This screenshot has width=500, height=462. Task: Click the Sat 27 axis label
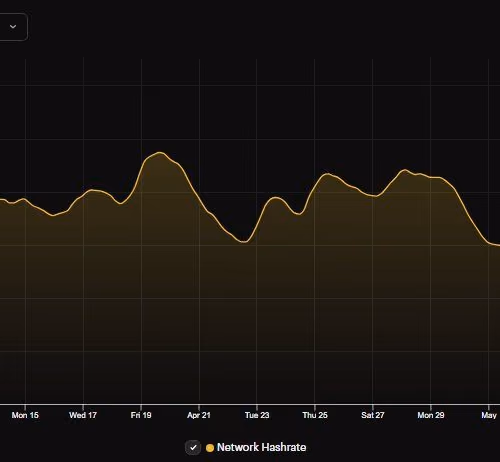click(372, 415)
